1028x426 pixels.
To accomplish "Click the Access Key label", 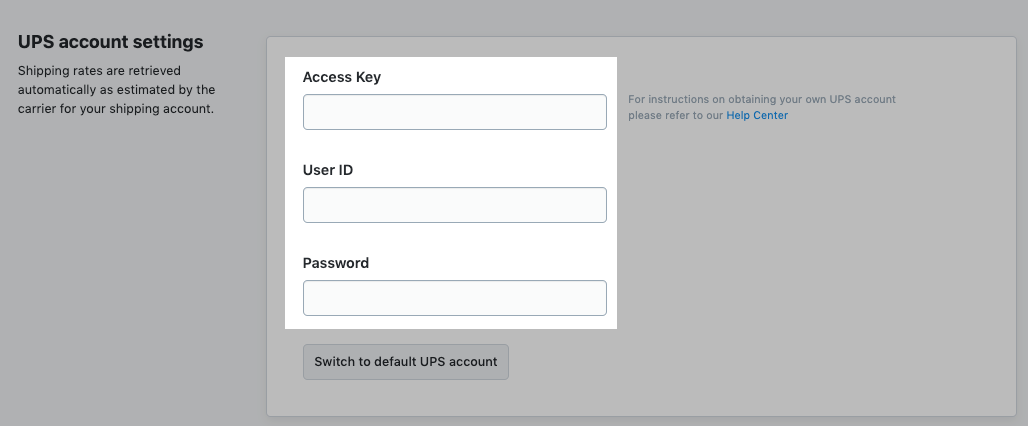I will pyautogui.click(x=342, y=77).
